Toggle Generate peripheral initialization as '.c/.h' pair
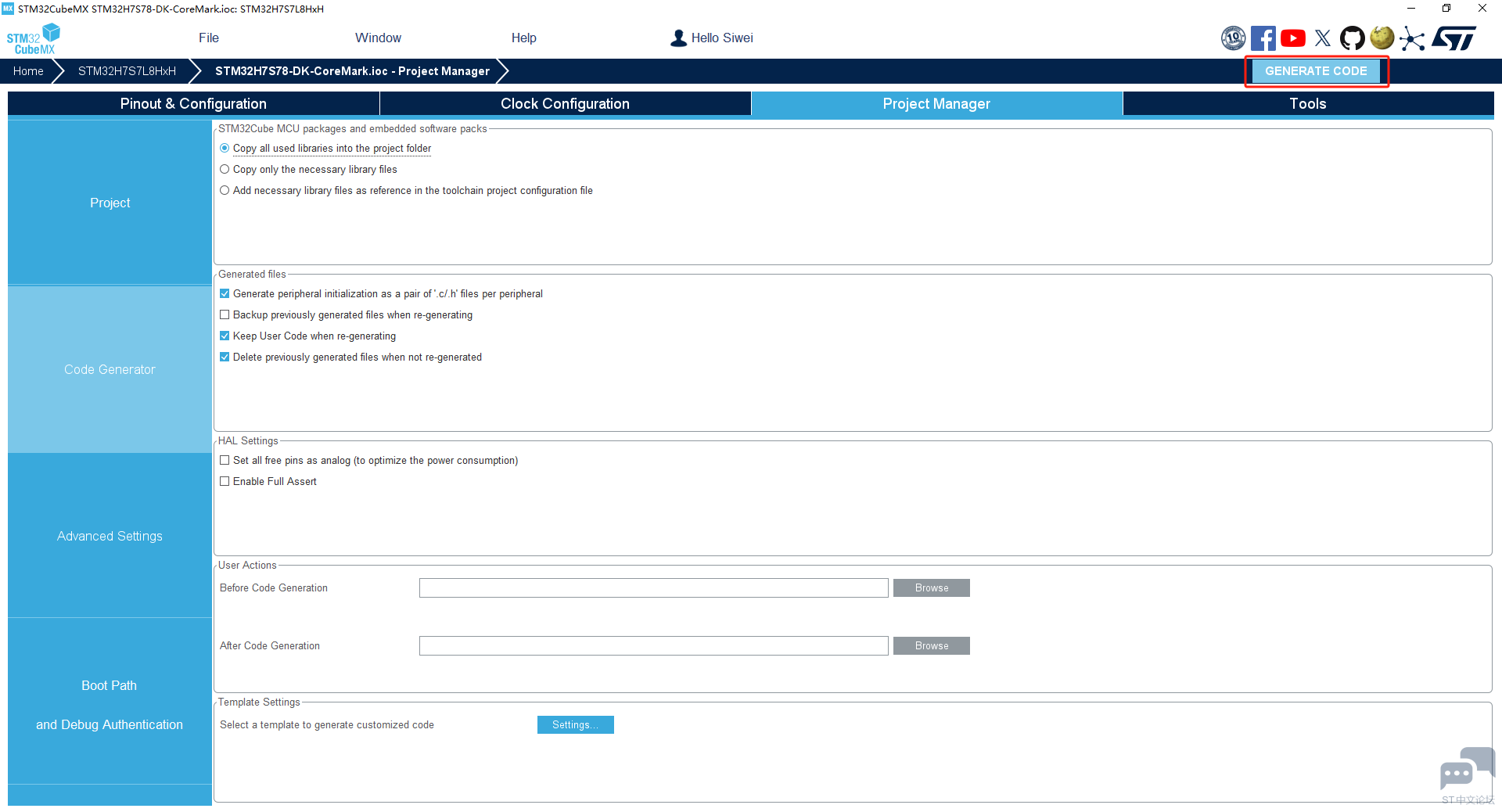The height and width of the screenshot is (812, 1502). click(225, 293)
